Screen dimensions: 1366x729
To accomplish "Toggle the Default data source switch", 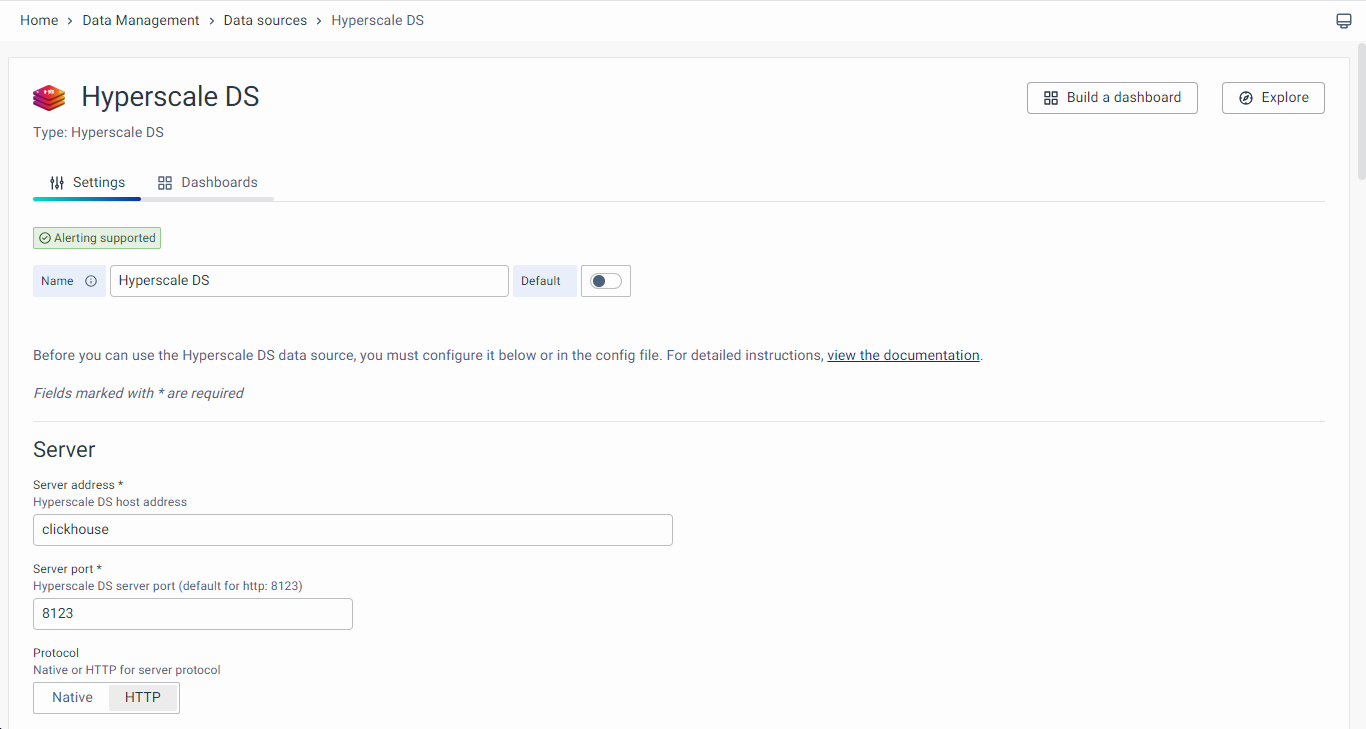I will coord(605,281).
